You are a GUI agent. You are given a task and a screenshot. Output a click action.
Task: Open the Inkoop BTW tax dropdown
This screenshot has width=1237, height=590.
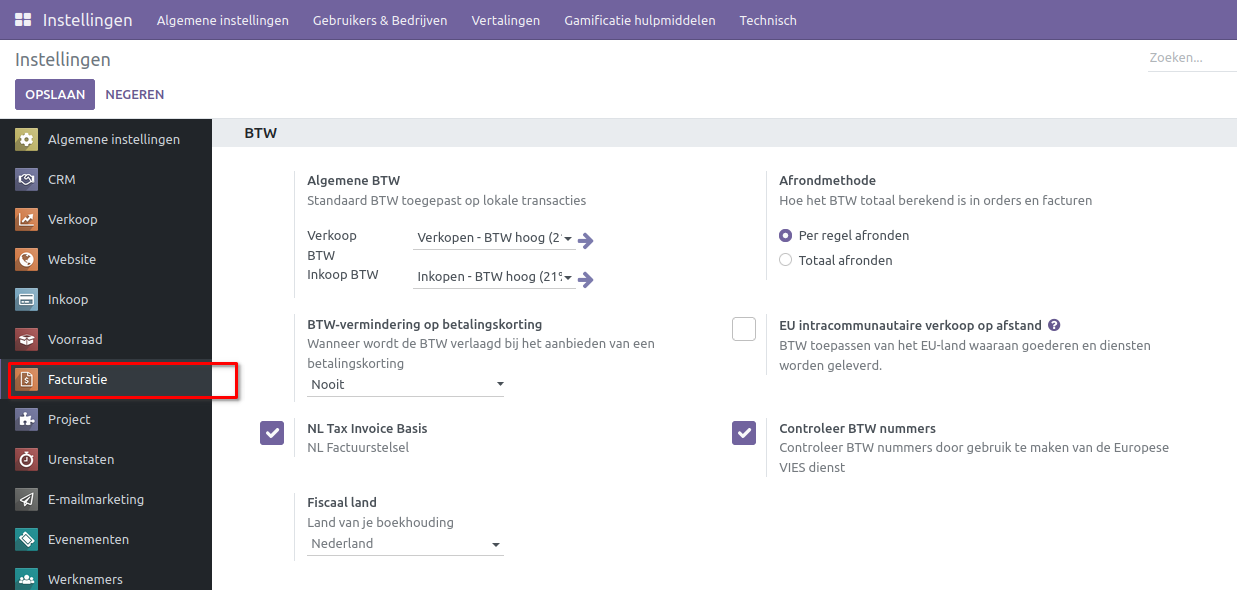pyautogui.click(x=493, y=279)
